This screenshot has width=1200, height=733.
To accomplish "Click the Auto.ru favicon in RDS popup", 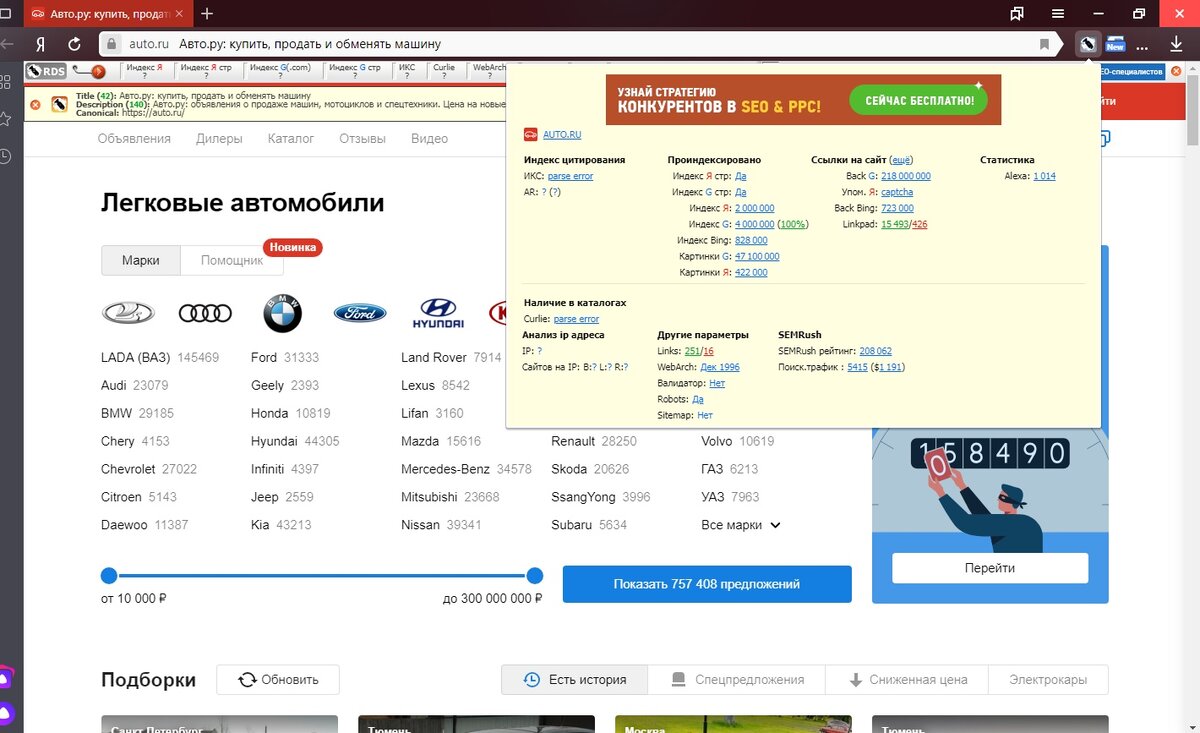I will click(531, 135).
